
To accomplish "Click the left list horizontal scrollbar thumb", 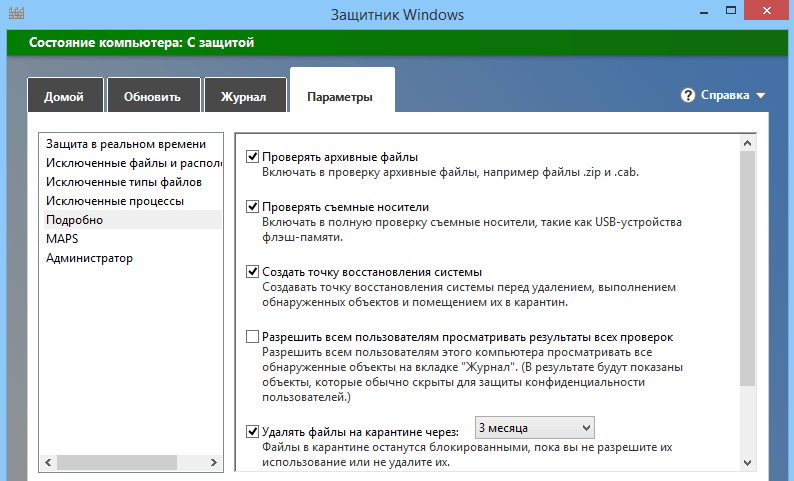I will tap(117, 462).
